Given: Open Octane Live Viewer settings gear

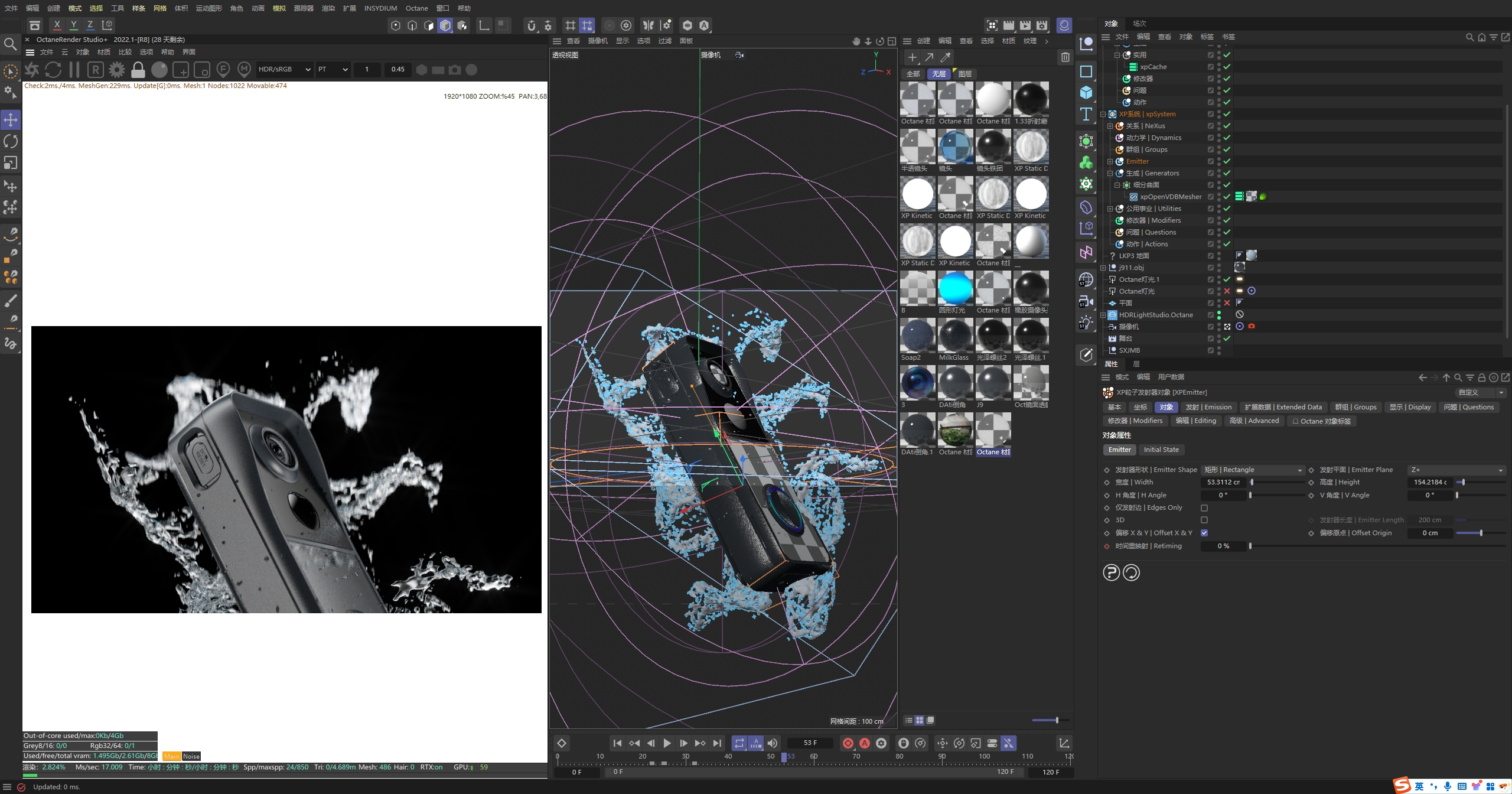Looking at the screenshot, I should (117, 70).
